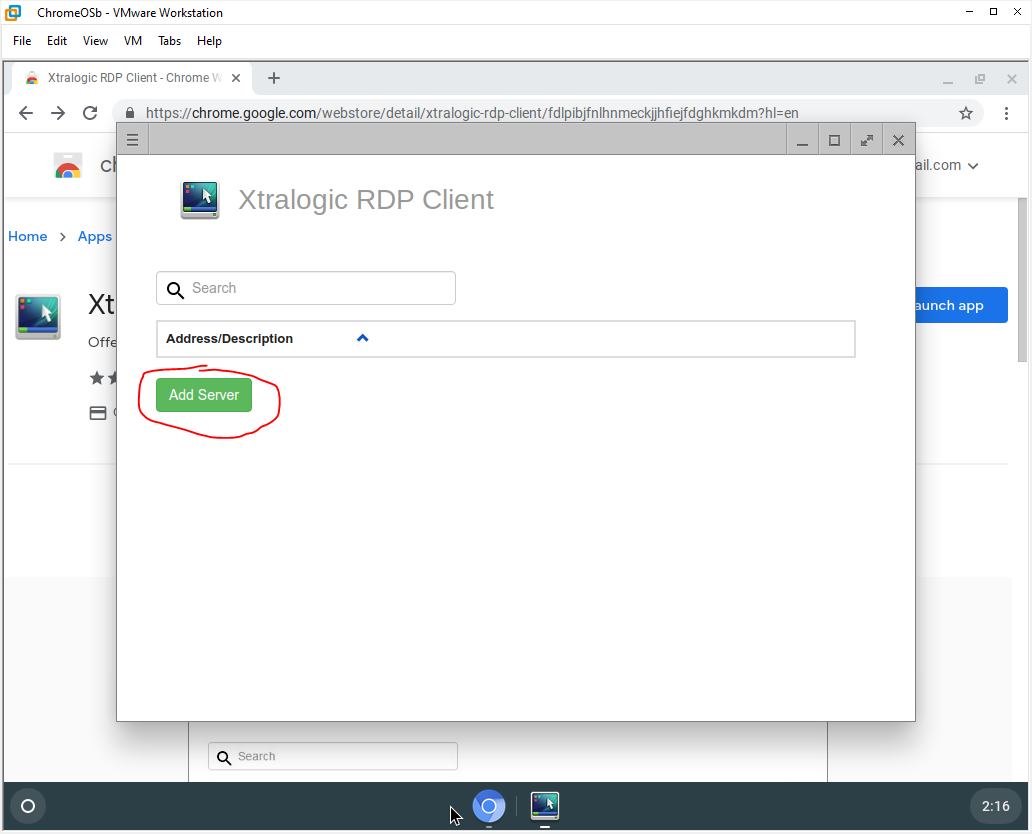Screen dimensions: 1032x834
Task: Select the Xtralogic RDP Client browser tab
Action: [132, 78]
